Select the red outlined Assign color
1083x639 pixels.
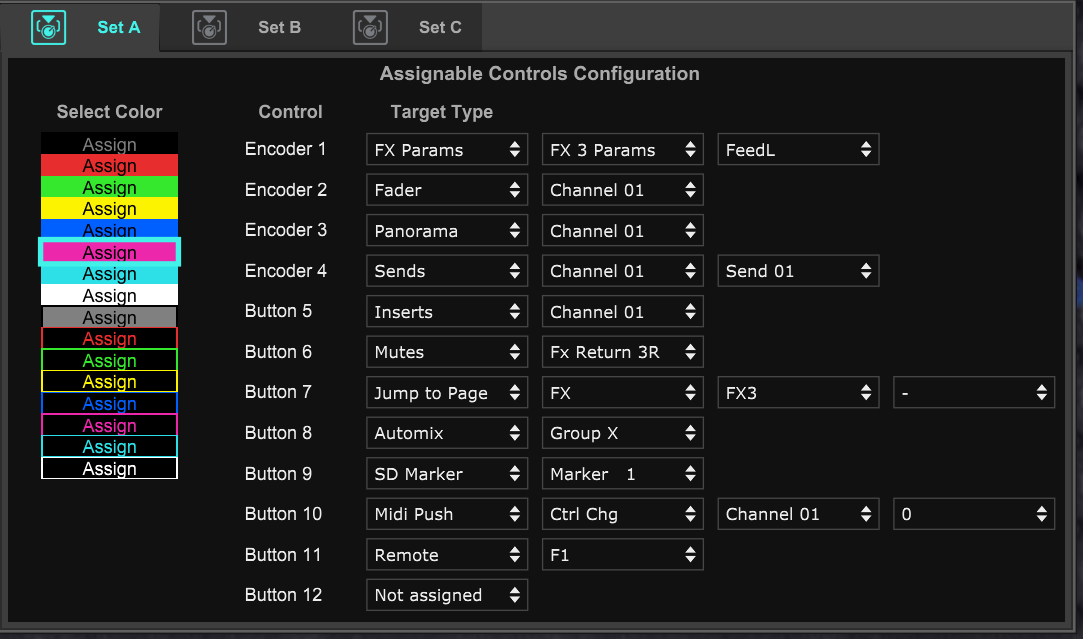tap(109, 338)
